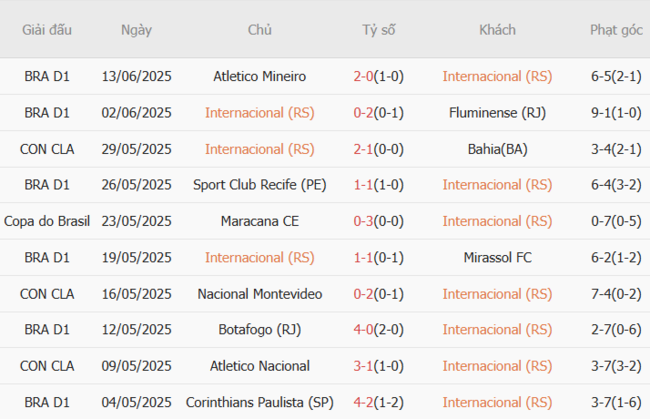Viewport: 650px width, 419px height.
Task: Click the Copa do Brasil league cell
Action: tap(47, 221)
